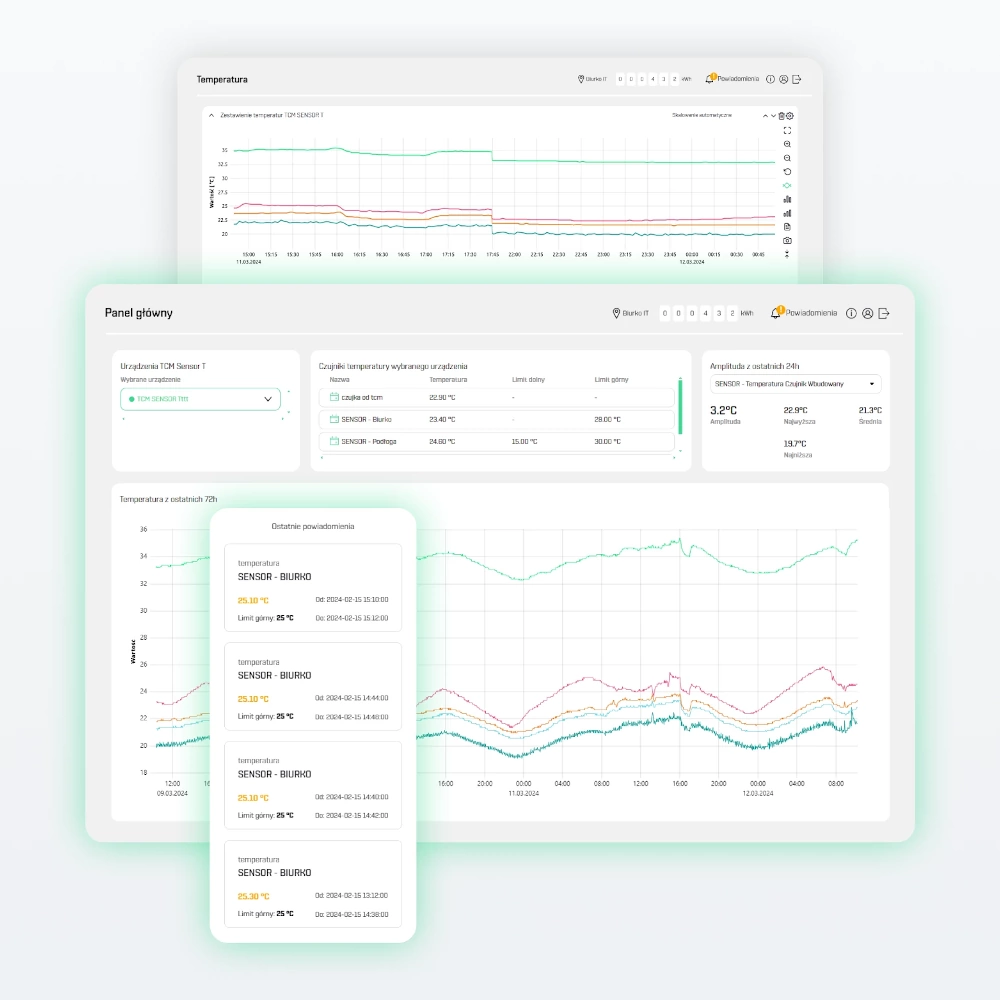
Task: Collapse the Zestawienie temperatur panel using left chevron
Action: (x=211, y=116)
